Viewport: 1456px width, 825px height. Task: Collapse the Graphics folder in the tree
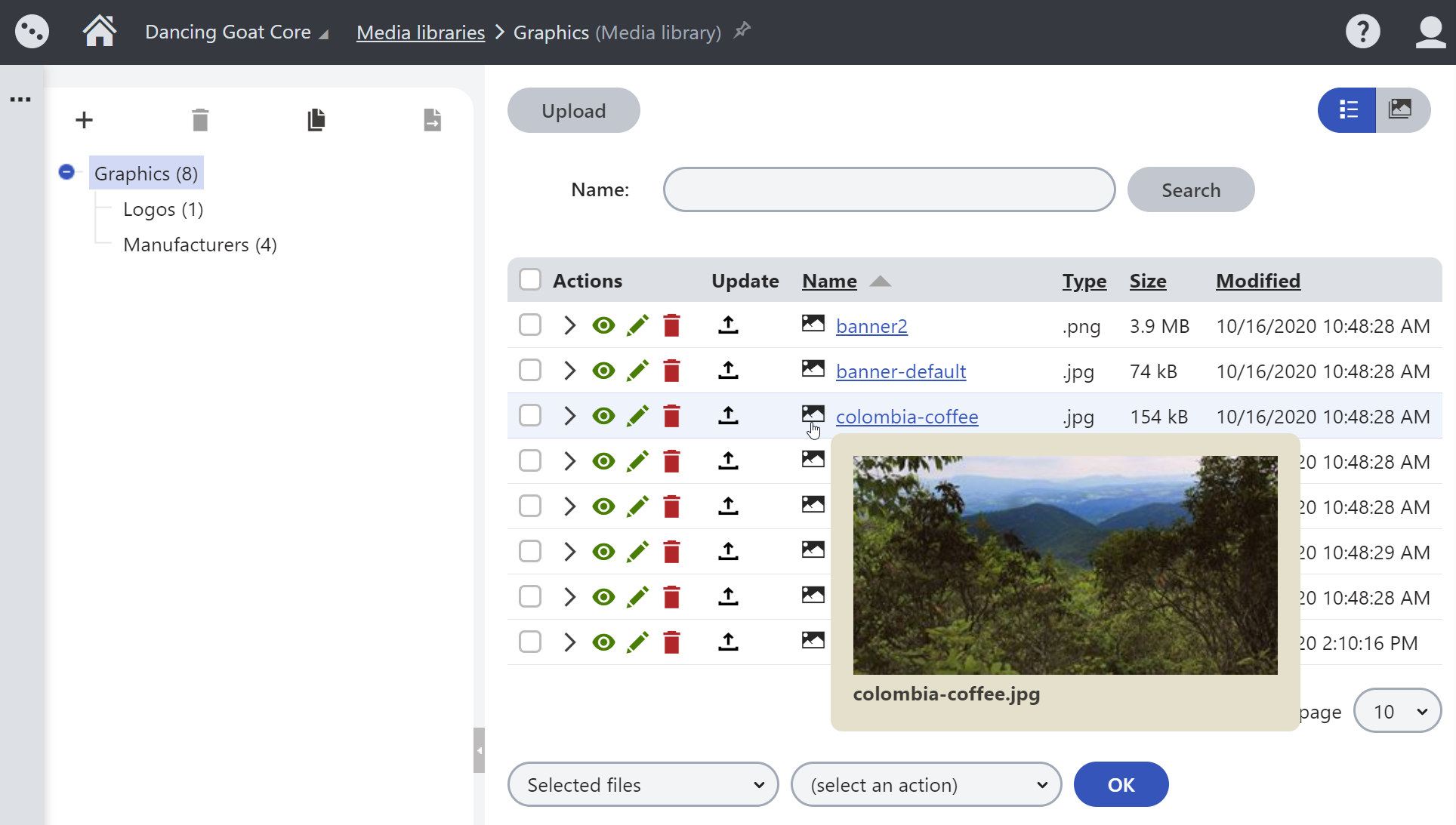tap(66, 172)
